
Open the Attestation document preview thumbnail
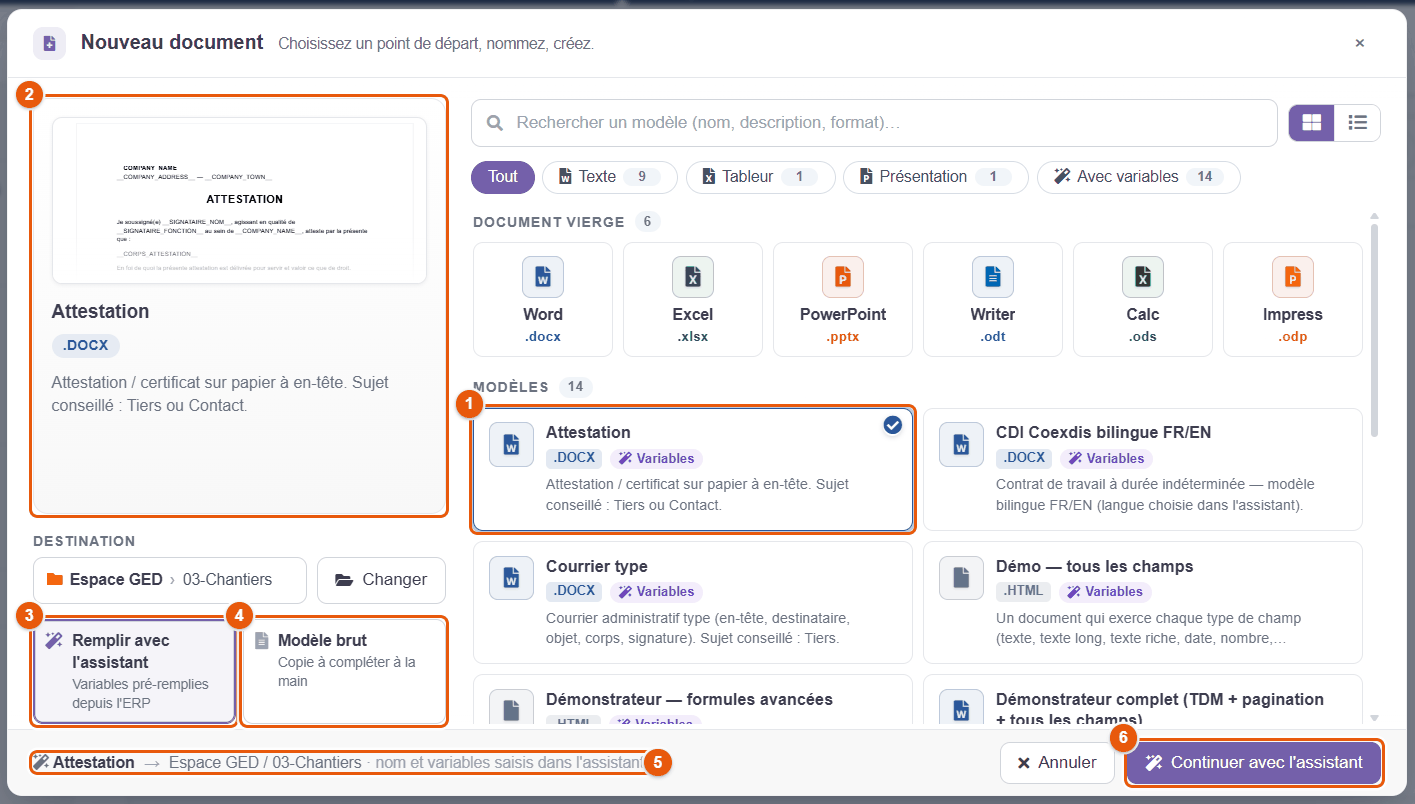[x=239, y=201]
